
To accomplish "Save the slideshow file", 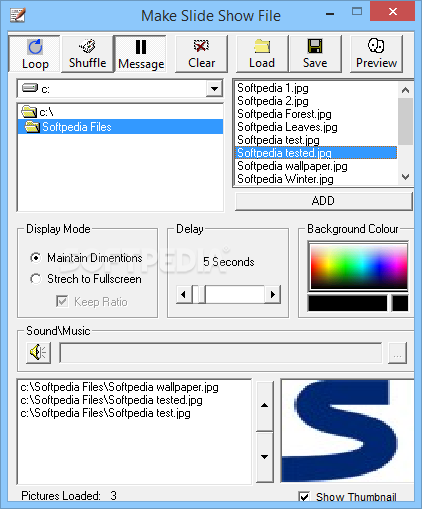I will pyautogui.click(x=315, y=54).
